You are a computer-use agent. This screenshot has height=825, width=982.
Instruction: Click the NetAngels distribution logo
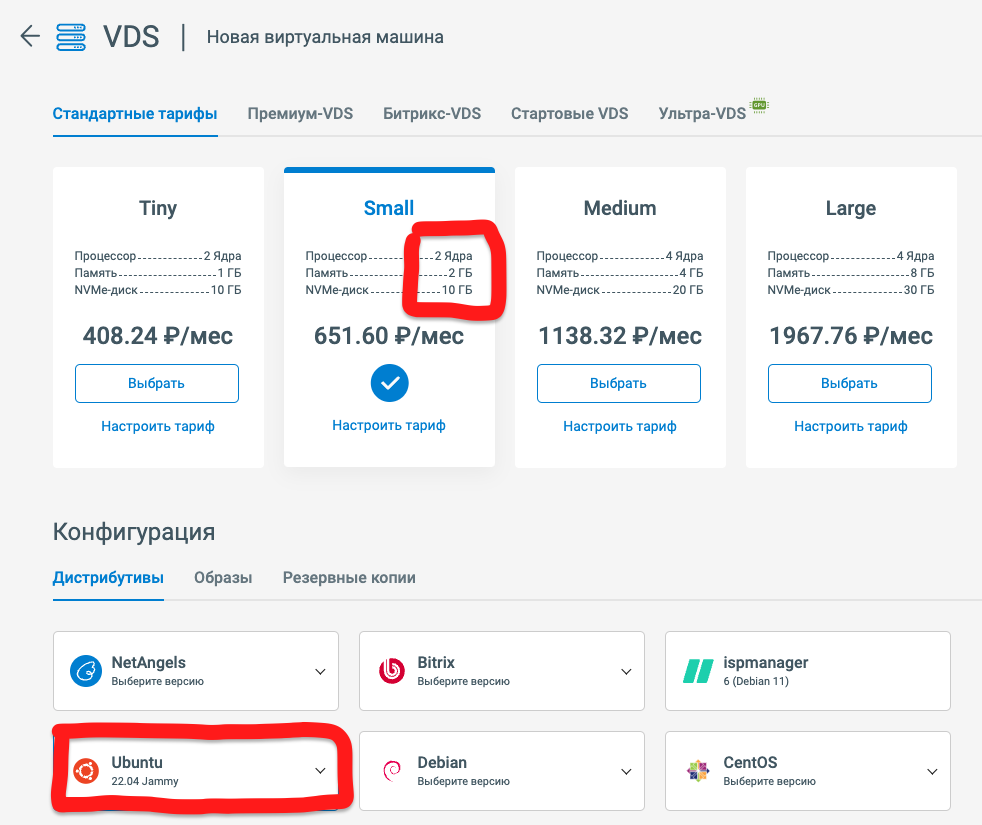[87, 671]
